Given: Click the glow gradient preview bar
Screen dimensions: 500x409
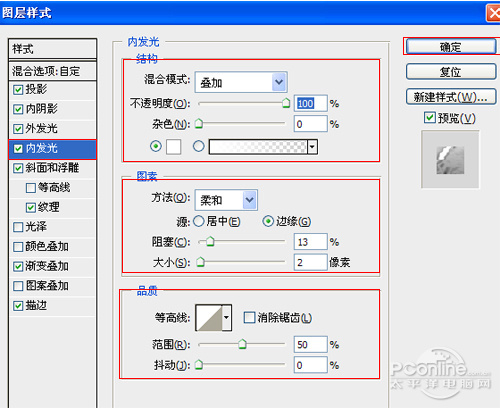Looking at the screenshot, I should 258,147.
